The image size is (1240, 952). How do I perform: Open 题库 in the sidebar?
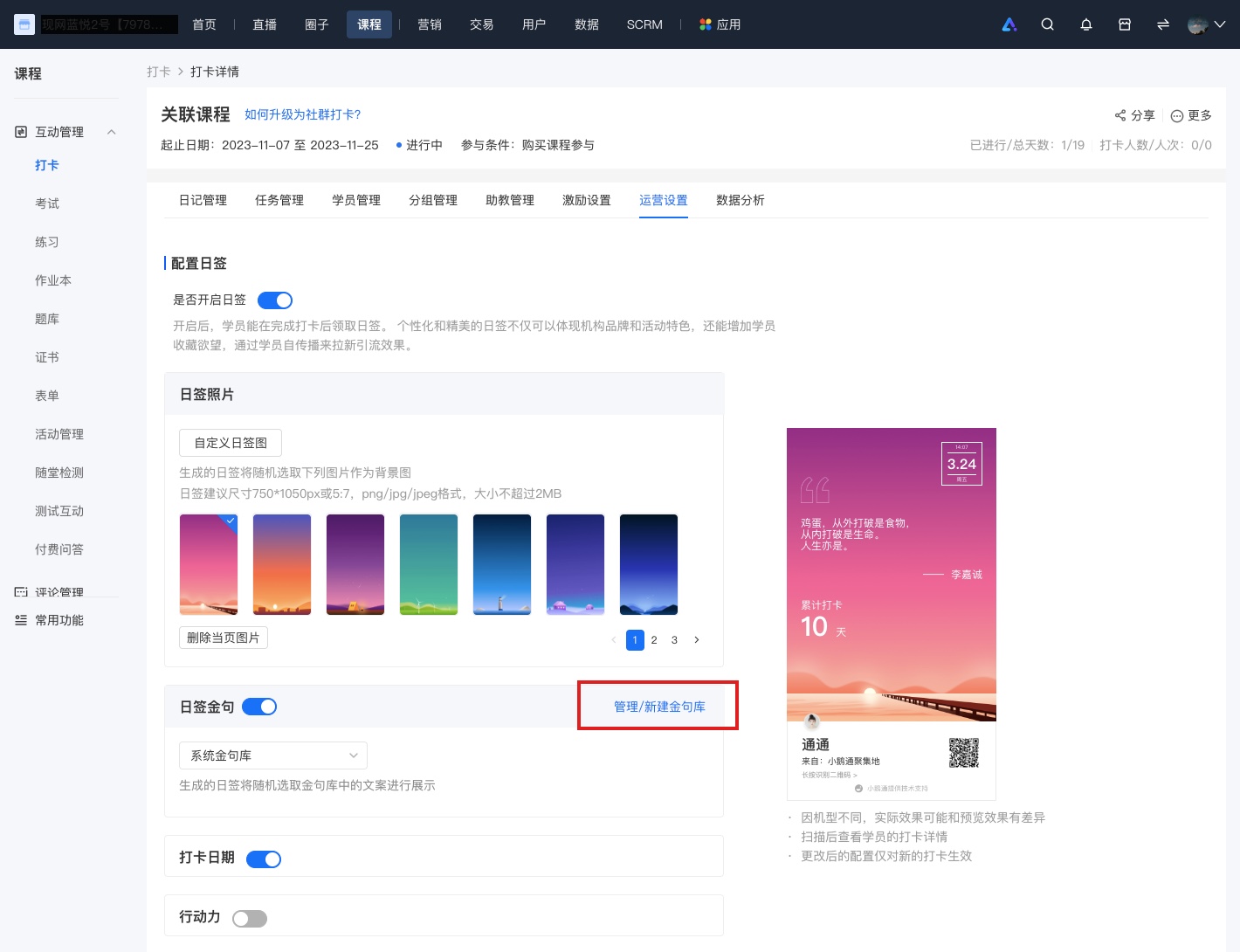tap(47, 319)
